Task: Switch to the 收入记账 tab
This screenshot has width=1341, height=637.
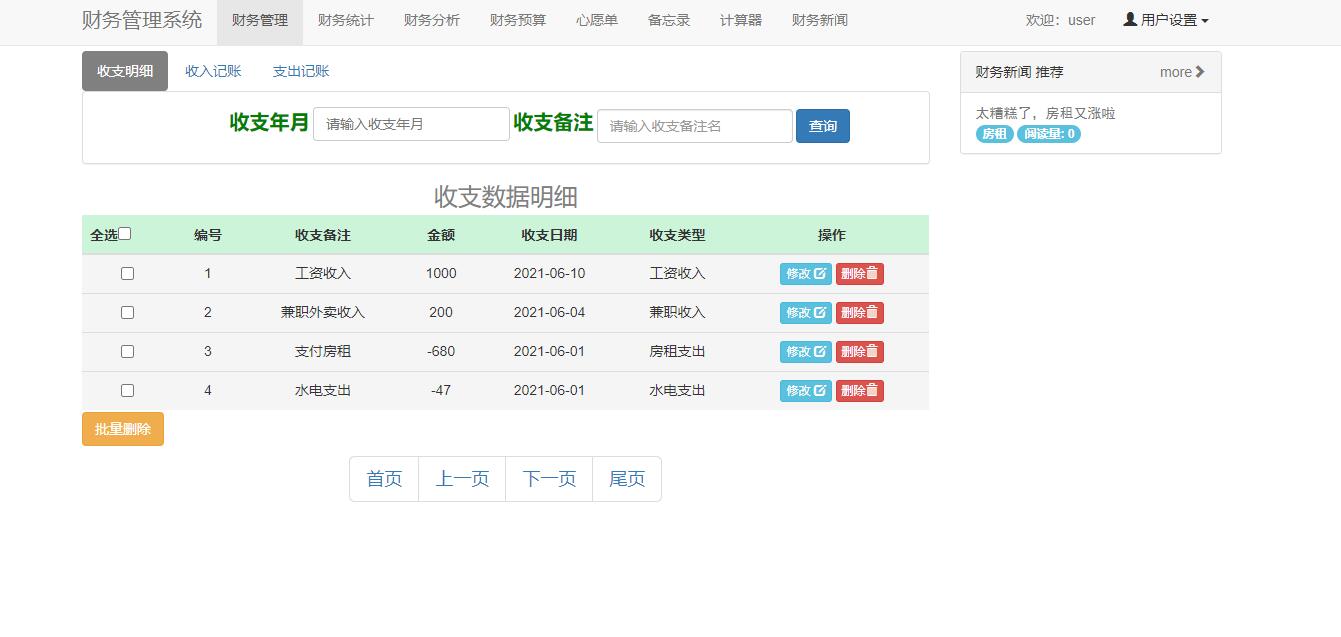Action: click(212, 71)
